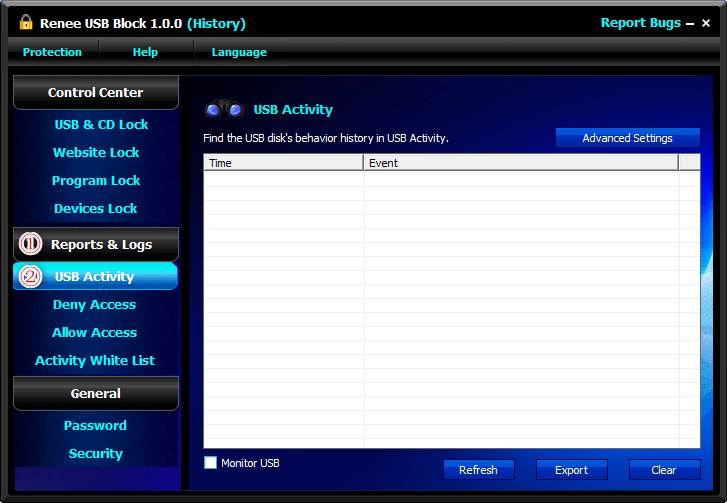Select USB Activity in sidebar
The width and height of the screenshot is (727, 503).
[x=96, y=276]
